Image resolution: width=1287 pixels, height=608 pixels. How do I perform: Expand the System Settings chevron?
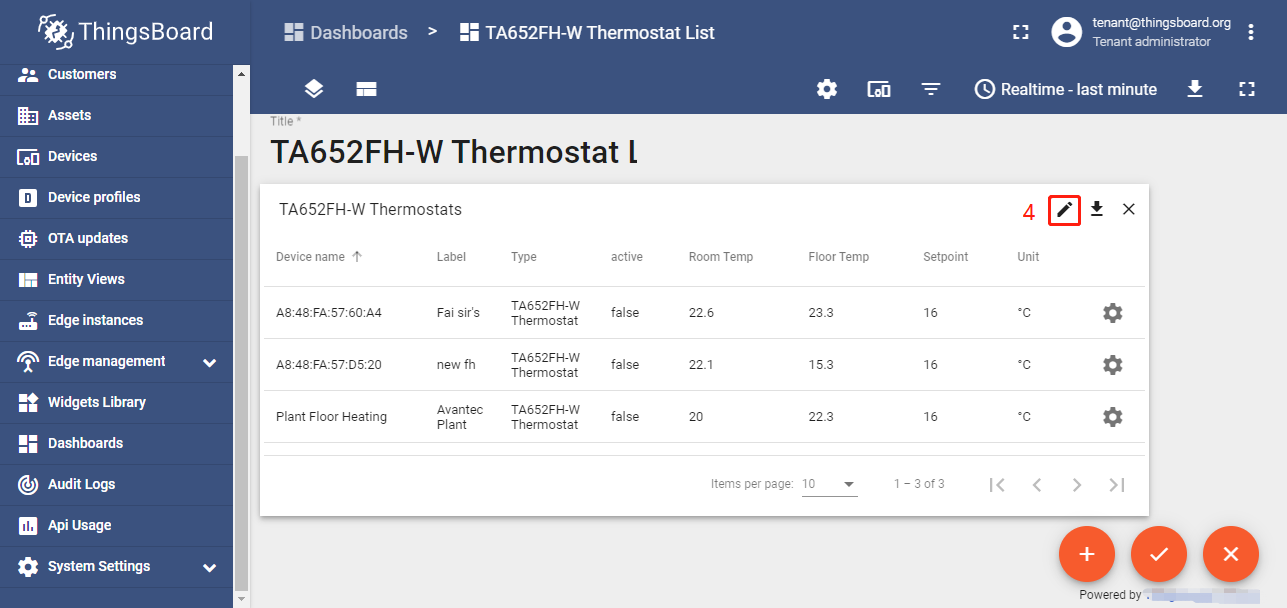[210, 567]
